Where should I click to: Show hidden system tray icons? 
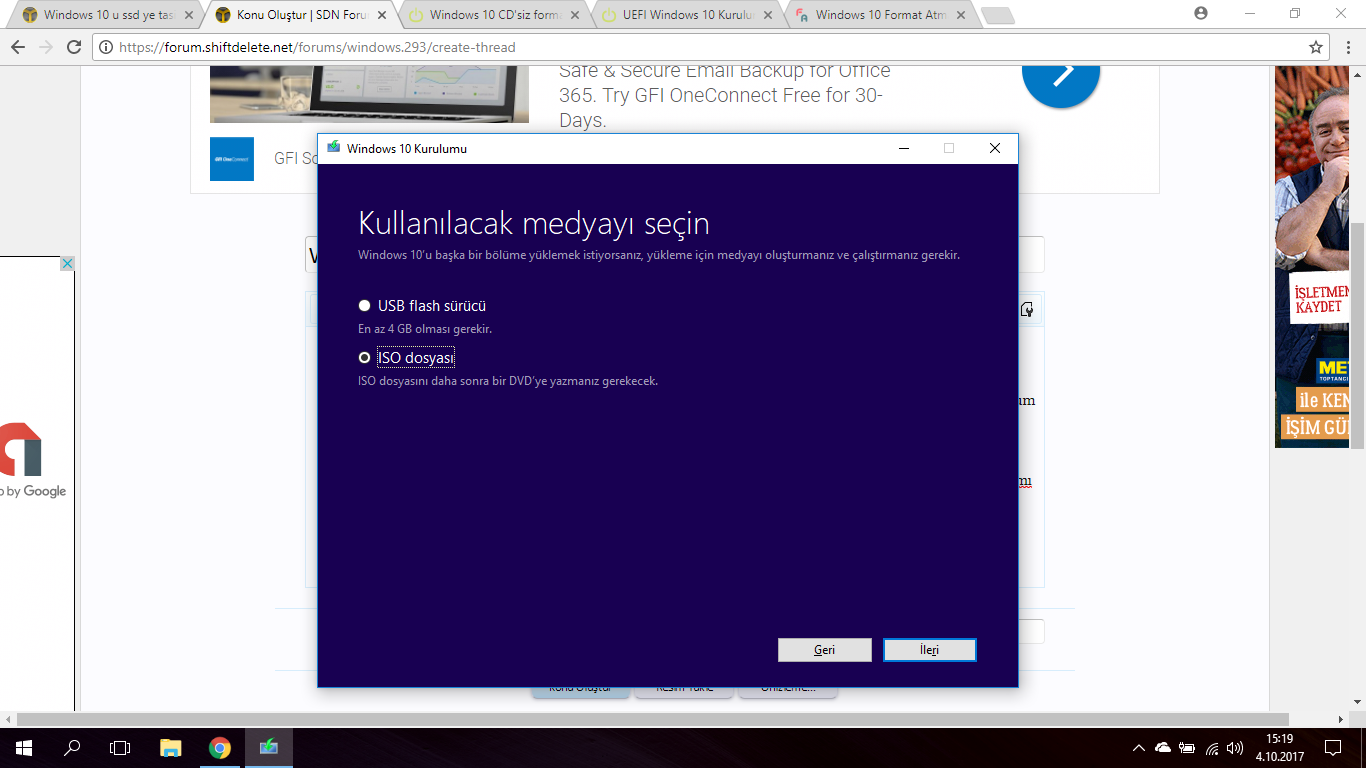1138,748
